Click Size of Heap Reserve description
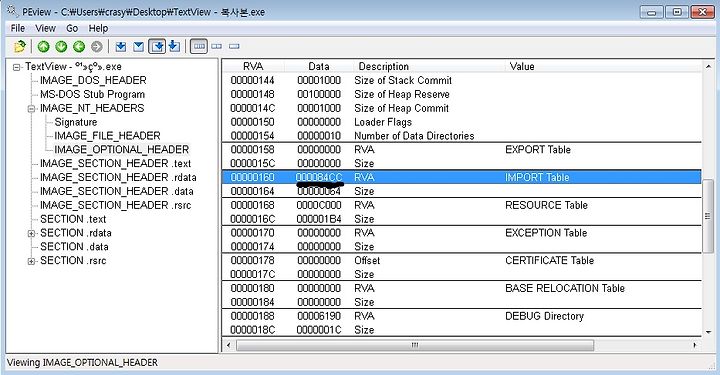The image size is (720, 375). [x=402, y=95]
